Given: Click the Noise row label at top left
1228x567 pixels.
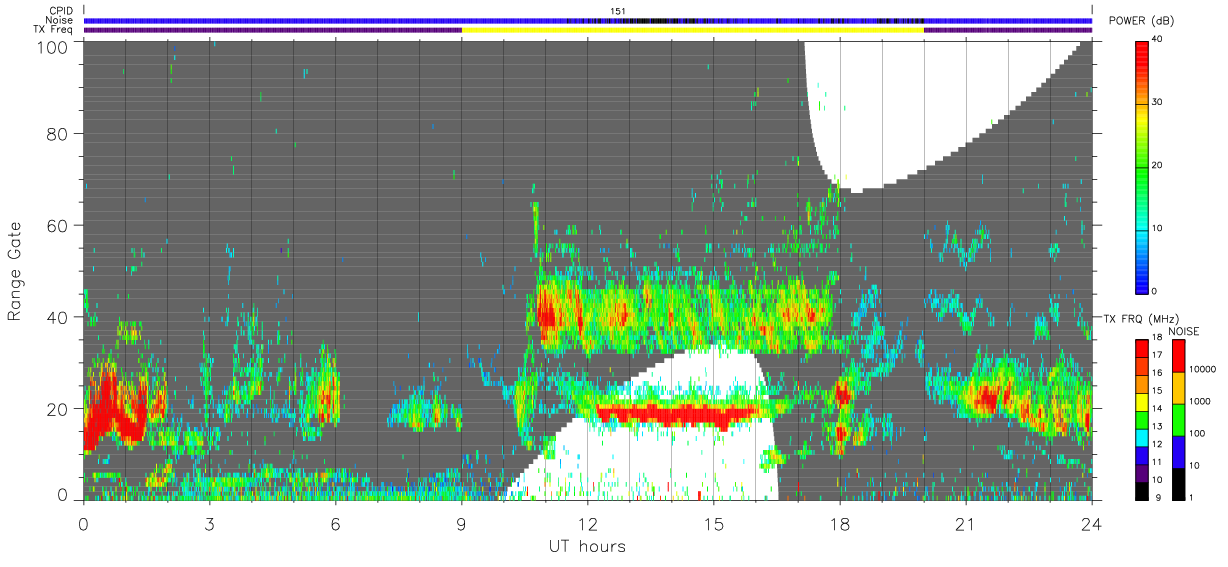Looking at the screenshot, I should click(x=61, y=20).
